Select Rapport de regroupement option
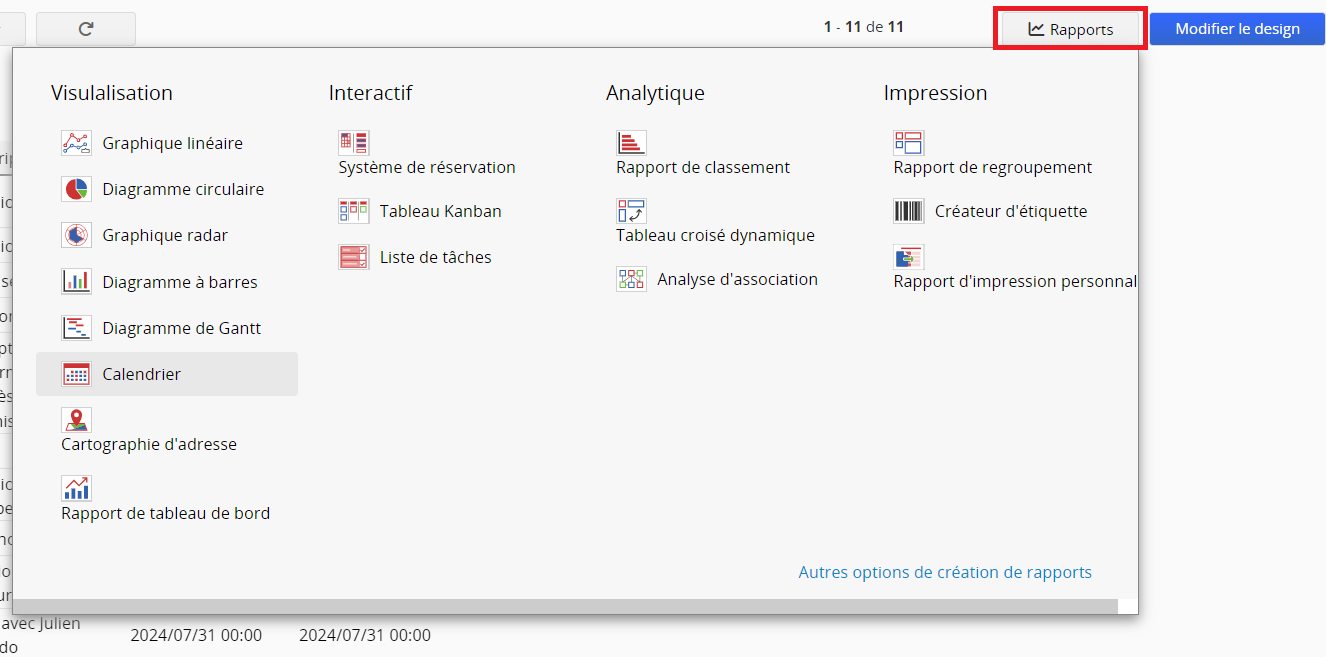The width and height of the screenshot is (1326, 657). click(x=992, y=167)
